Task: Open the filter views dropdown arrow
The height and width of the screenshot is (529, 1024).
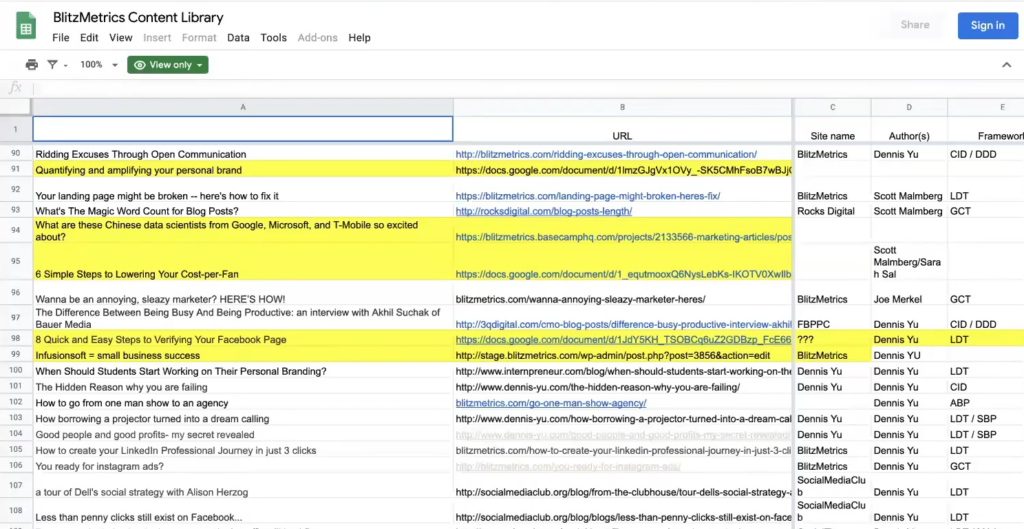Action: click(66, 65)
